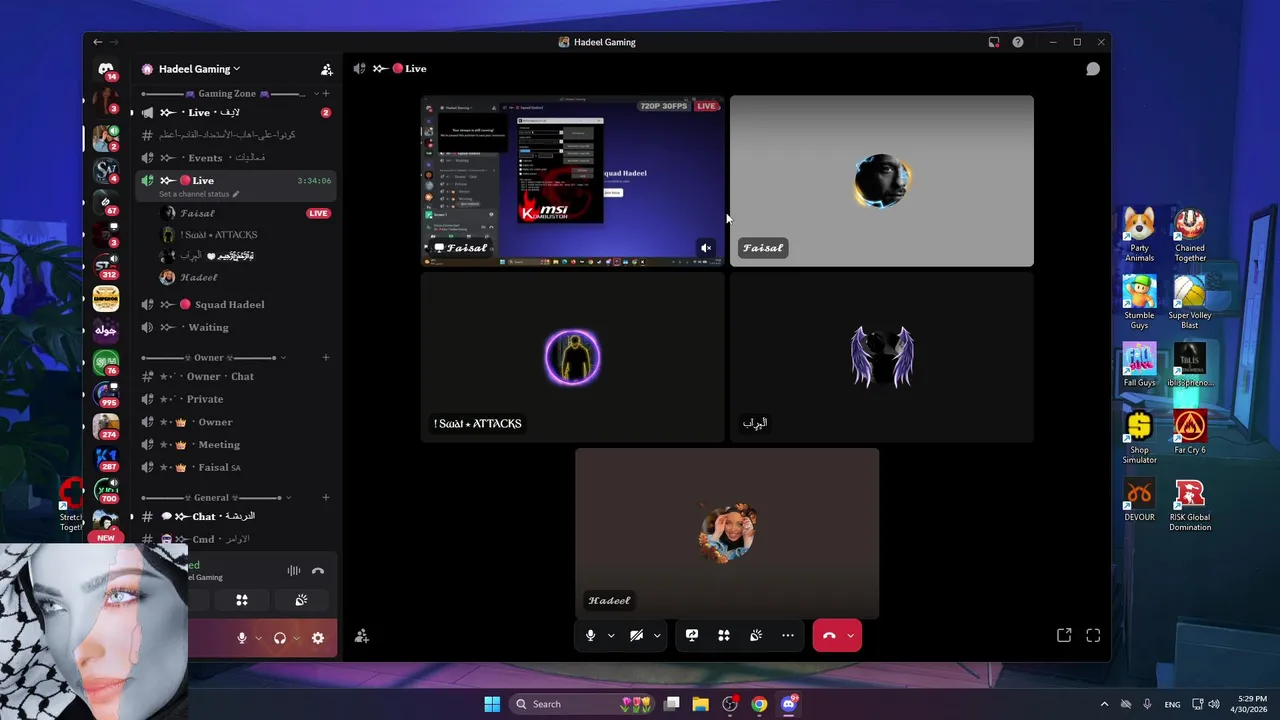
Task: Go back with title bar arrow
Action: 97,42
